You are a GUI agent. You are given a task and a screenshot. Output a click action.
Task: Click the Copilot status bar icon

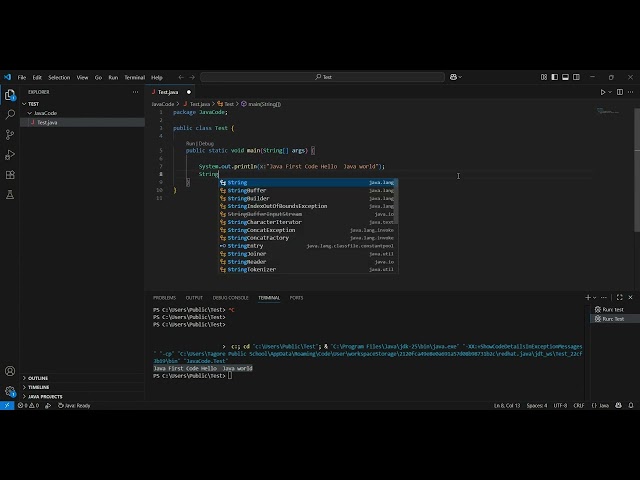coord(618,405)
